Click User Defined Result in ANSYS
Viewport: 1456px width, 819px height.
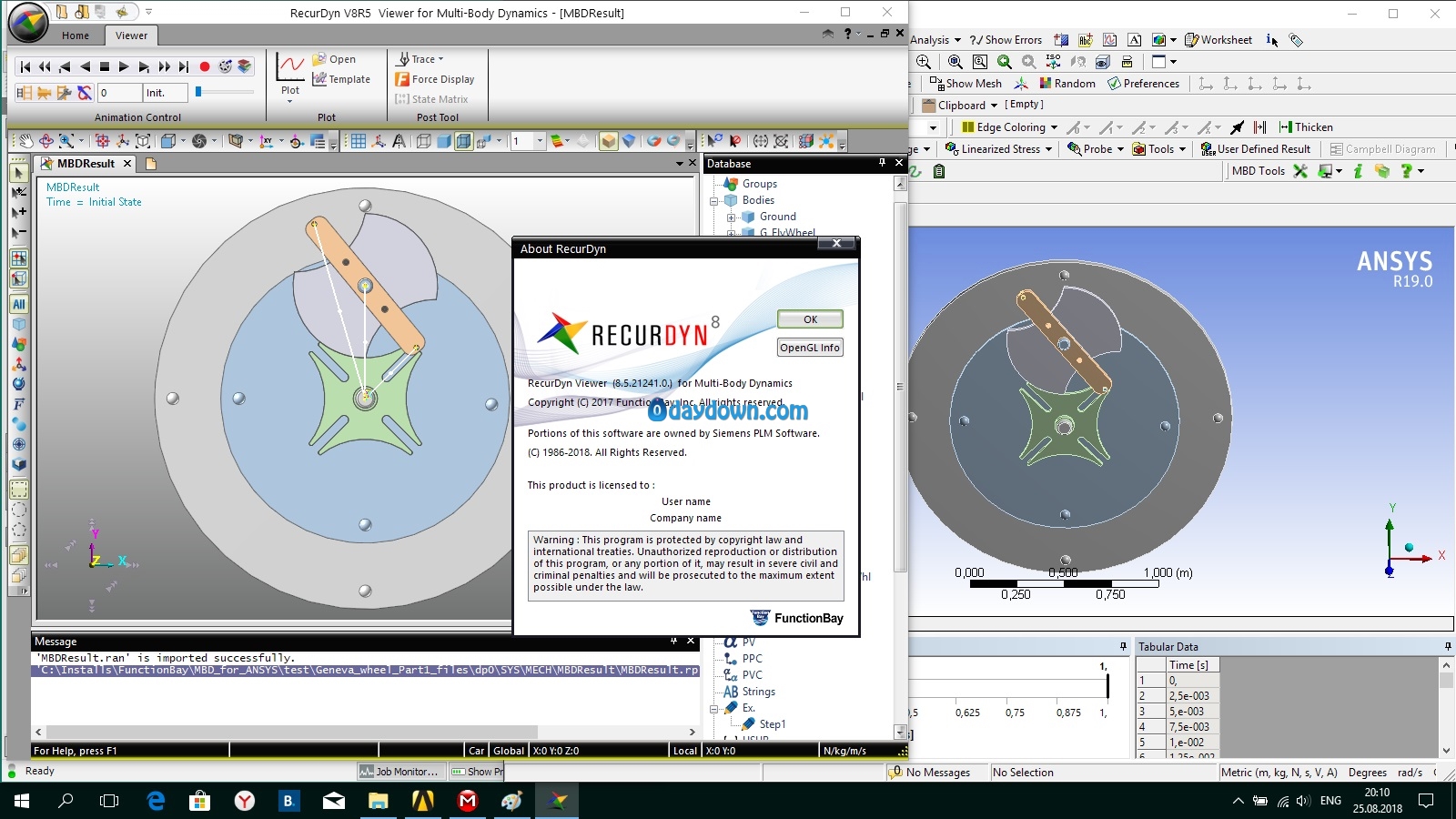click(1256, 149)
